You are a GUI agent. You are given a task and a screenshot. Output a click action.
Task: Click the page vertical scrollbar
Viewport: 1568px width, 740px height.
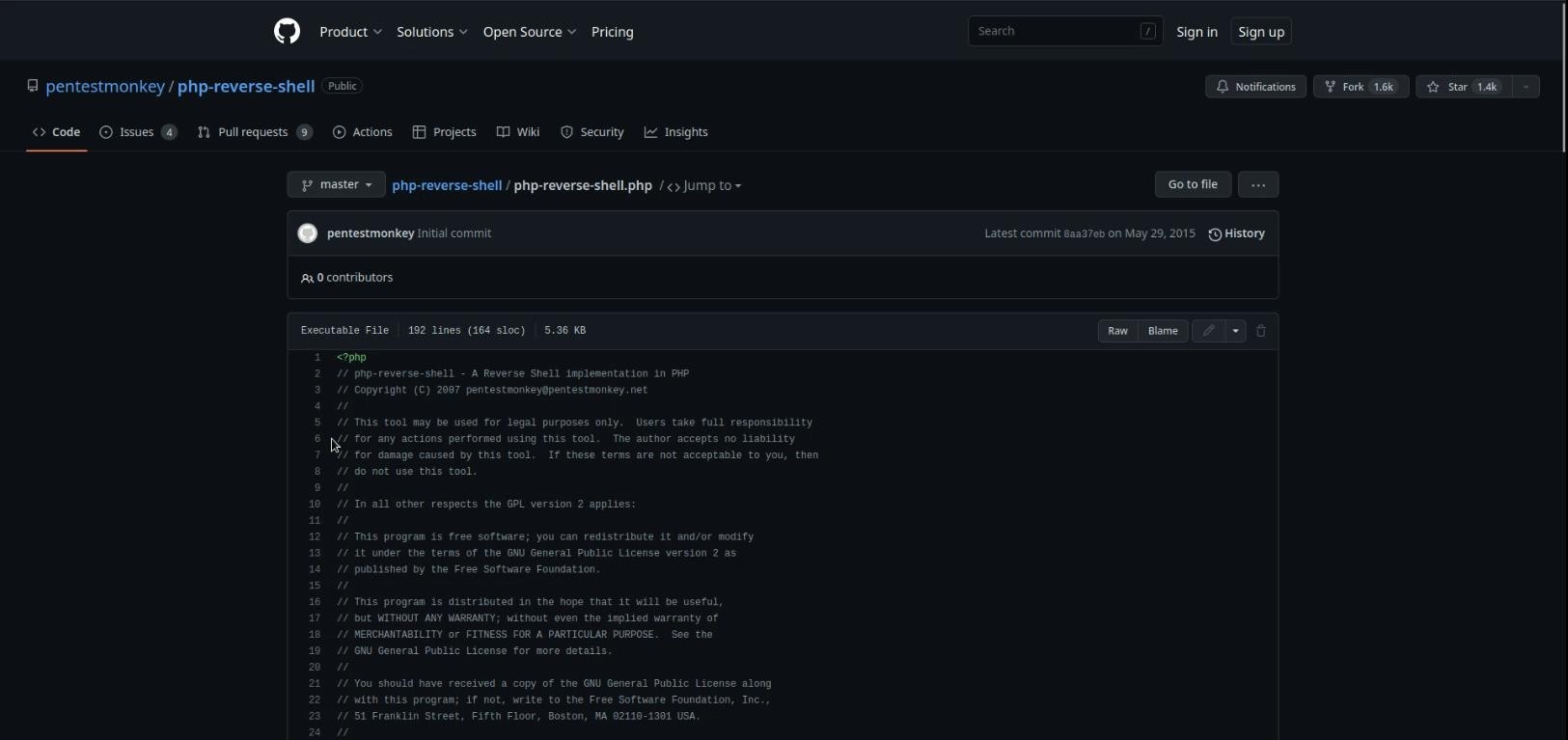[x=1563, y=77]
